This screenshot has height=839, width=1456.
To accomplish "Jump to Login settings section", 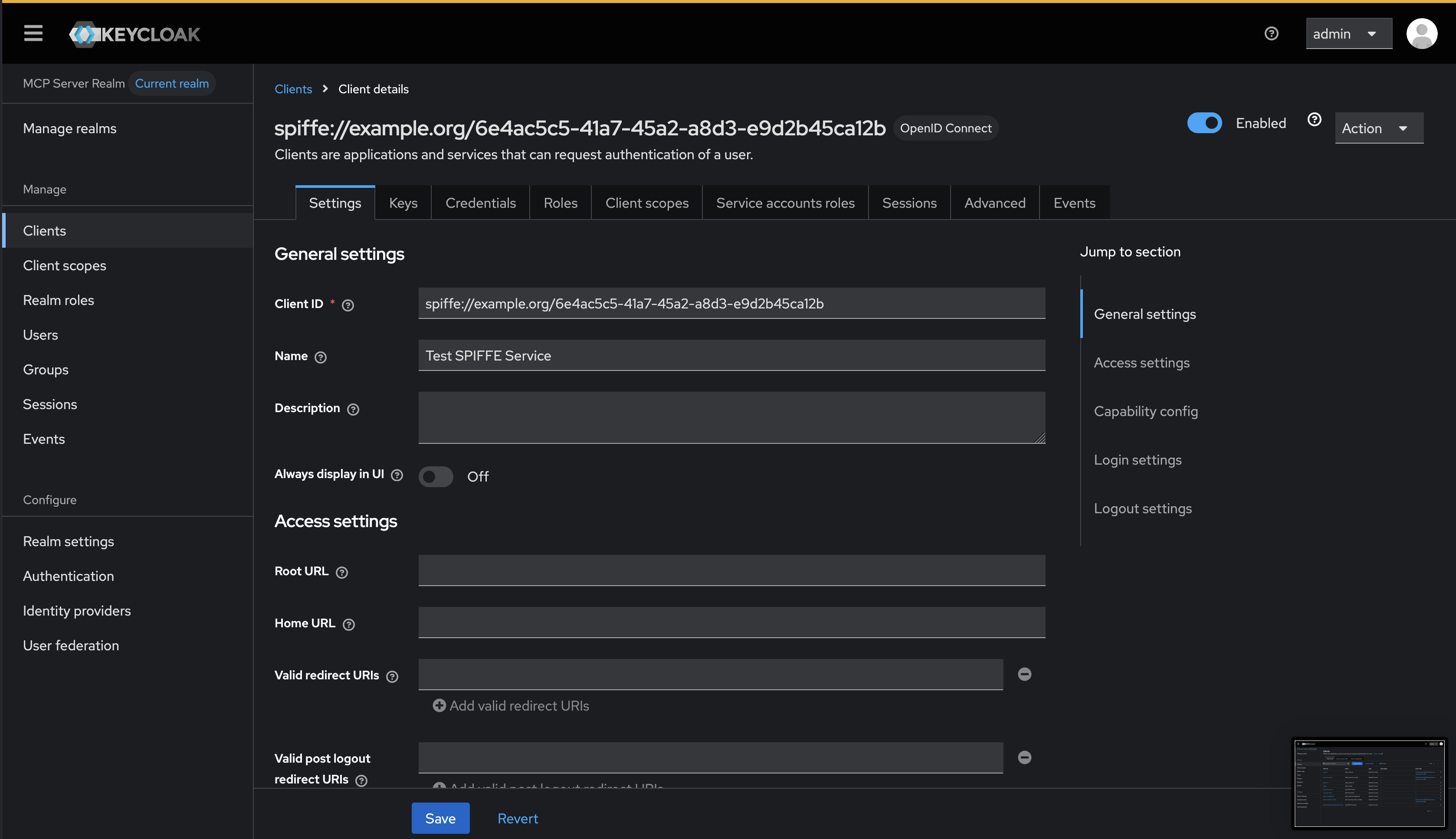I will [1138, 460].
